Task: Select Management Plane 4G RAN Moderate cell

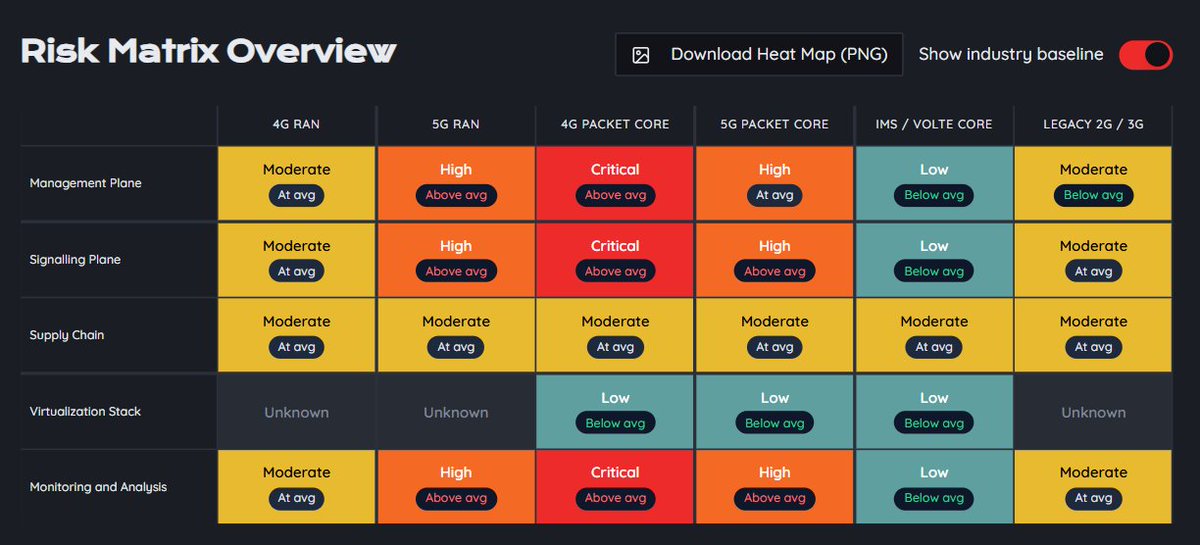Action: pyautogui.click(x=297, y=183)
